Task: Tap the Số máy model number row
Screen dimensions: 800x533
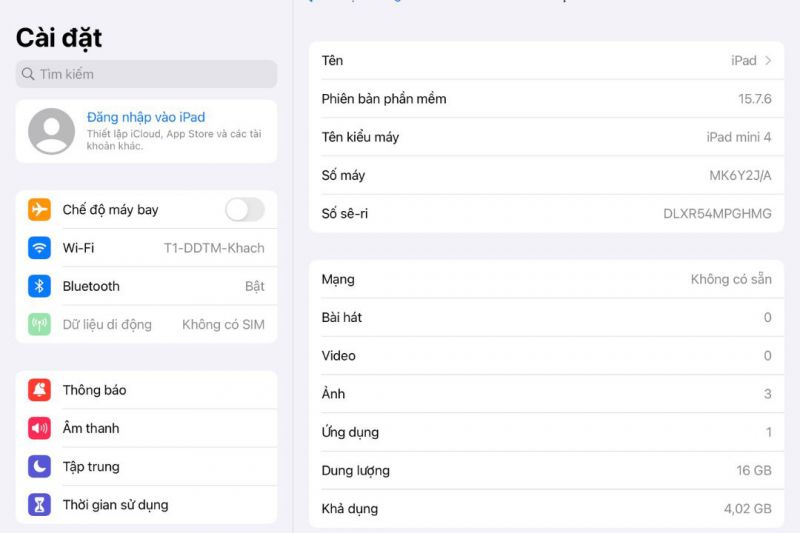Action: click(x=546, y=176)
